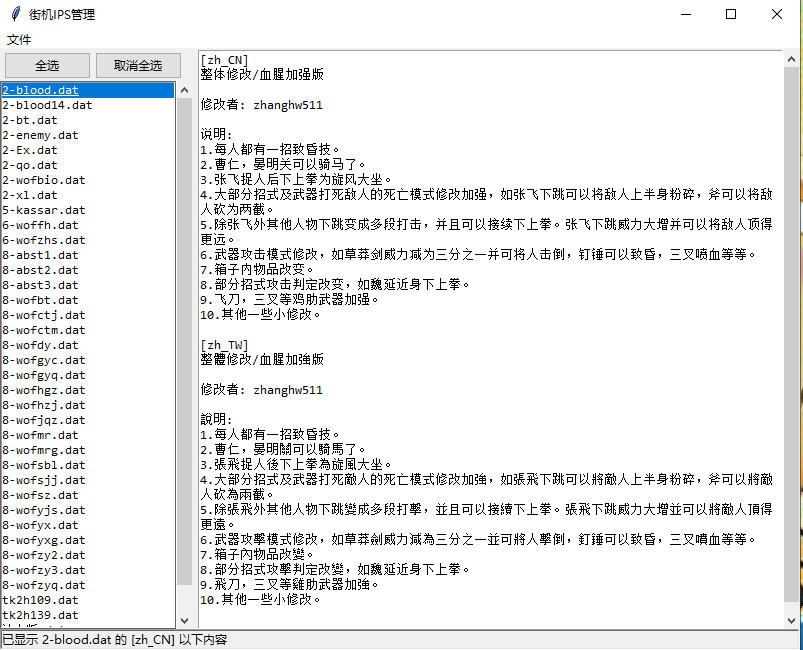Click the 取消全选 button

(138, 66)
